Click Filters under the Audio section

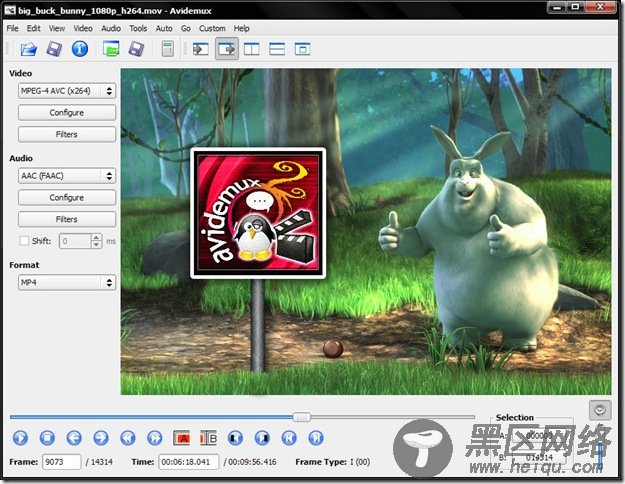click(67, 219)
